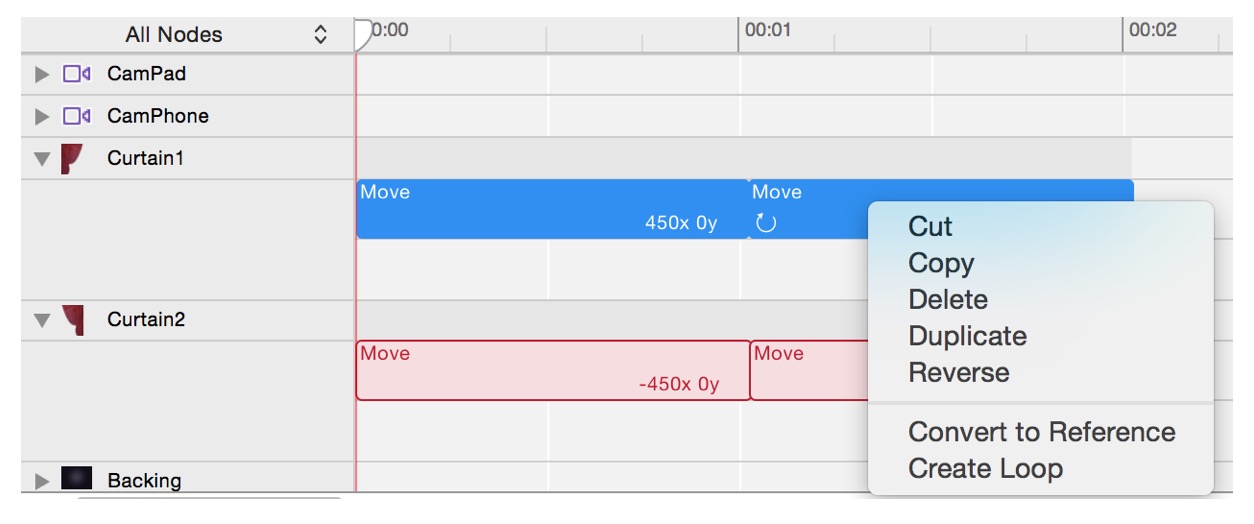Select Reverse in the context menu

pos(958,373)
